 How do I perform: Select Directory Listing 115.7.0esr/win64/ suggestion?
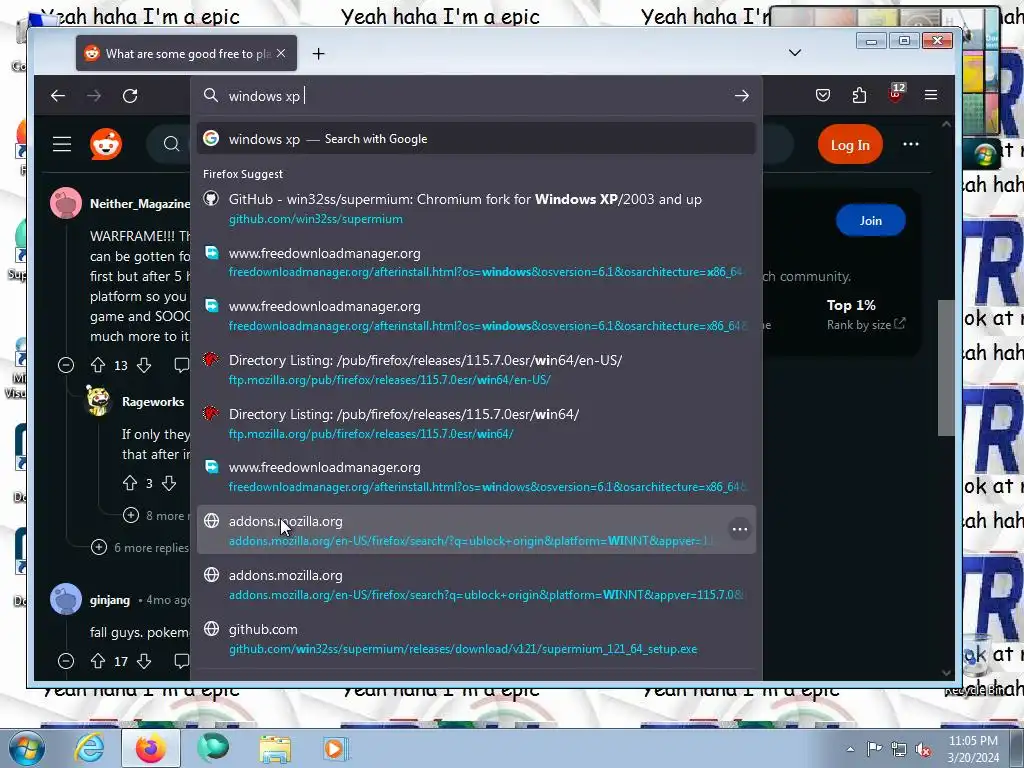coord(476,423)
